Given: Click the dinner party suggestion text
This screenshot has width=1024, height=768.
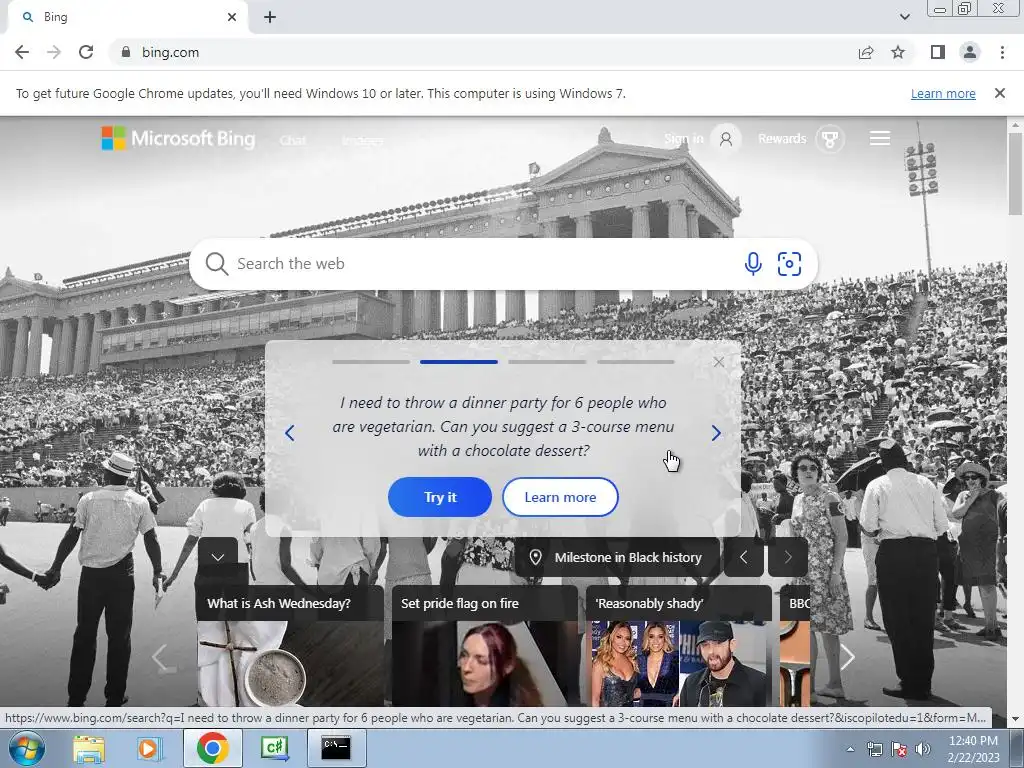Looking at the screenshot, I should click(503, 426).
